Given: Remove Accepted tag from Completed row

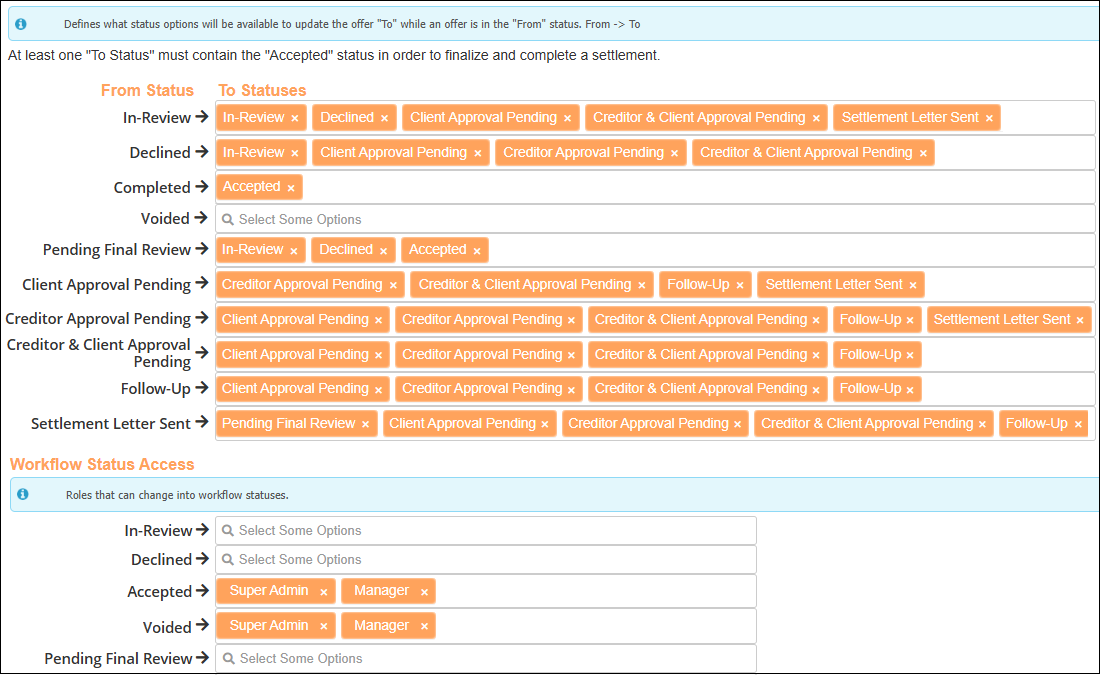Looking at the screenshot, I should 291,188.
